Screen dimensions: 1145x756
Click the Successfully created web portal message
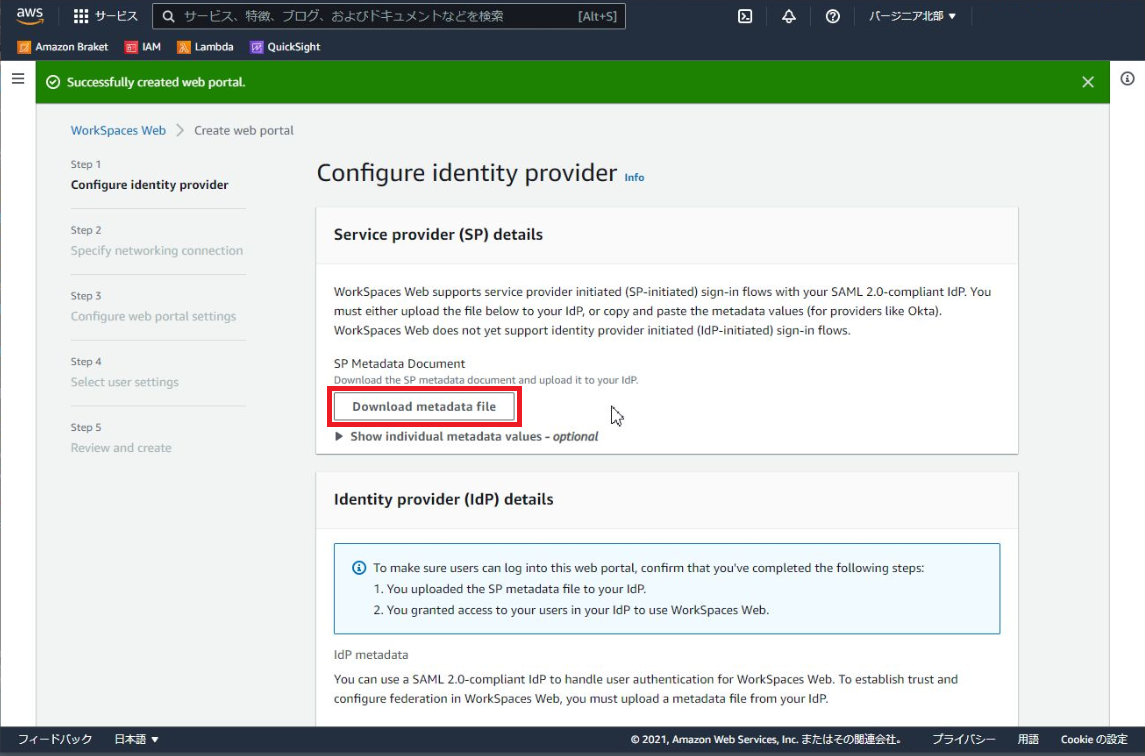pos(156,82)
